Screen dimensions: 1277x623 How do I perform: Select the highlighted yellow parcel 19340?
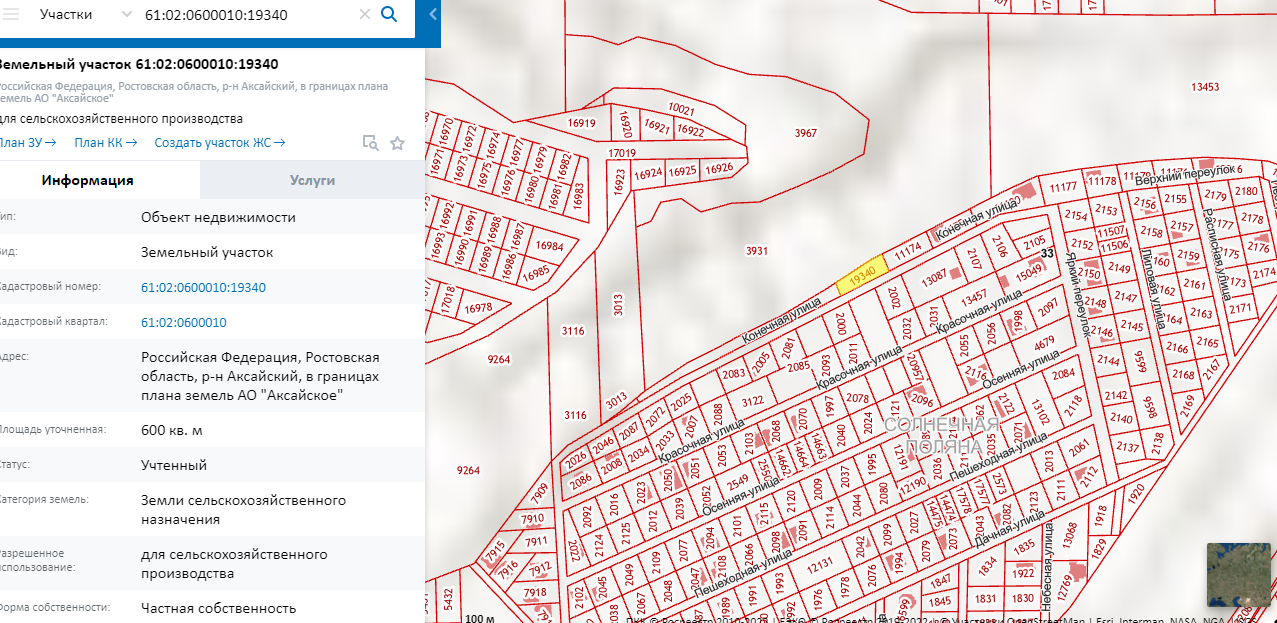click(x=861, y=277)
